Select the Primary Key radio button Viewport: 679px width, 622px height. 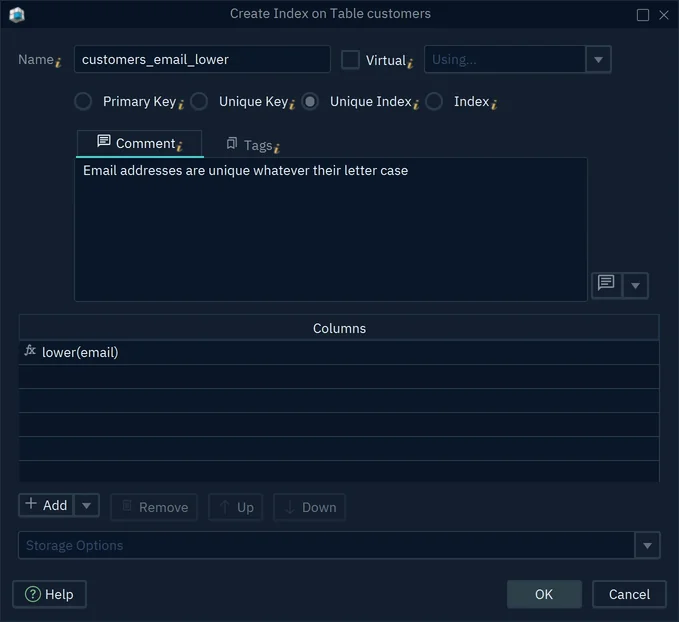83,101
